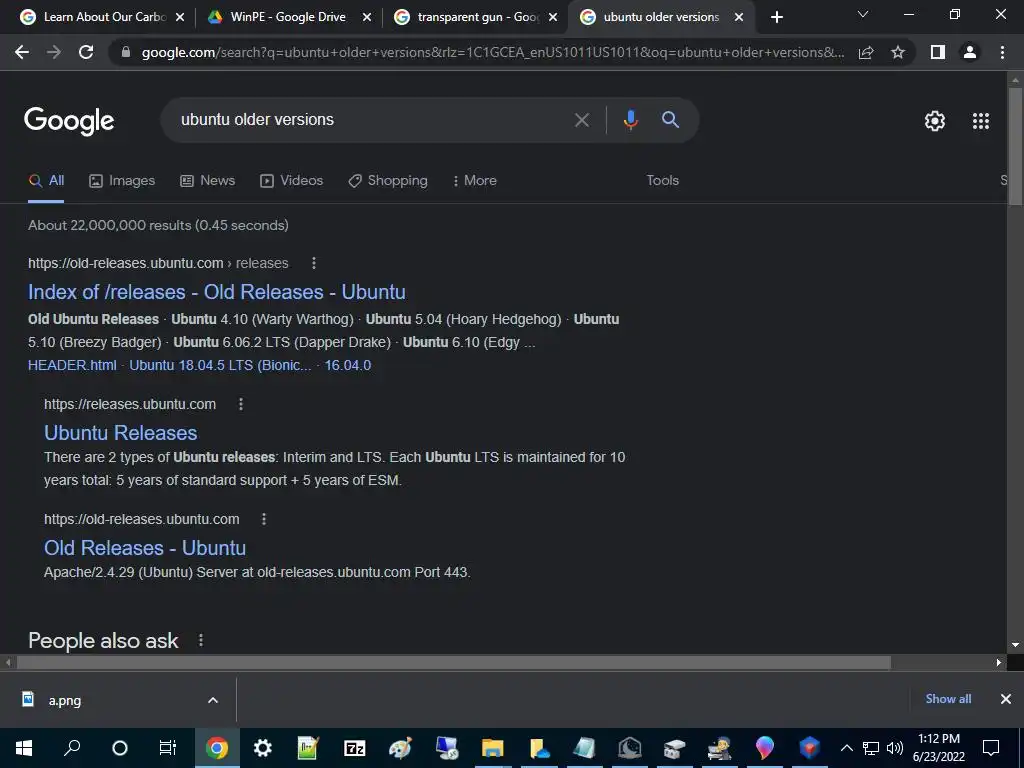Screen dimensions: 1024x768
Task: Select the Shopping search tab
Action: [x=388, y=180]
